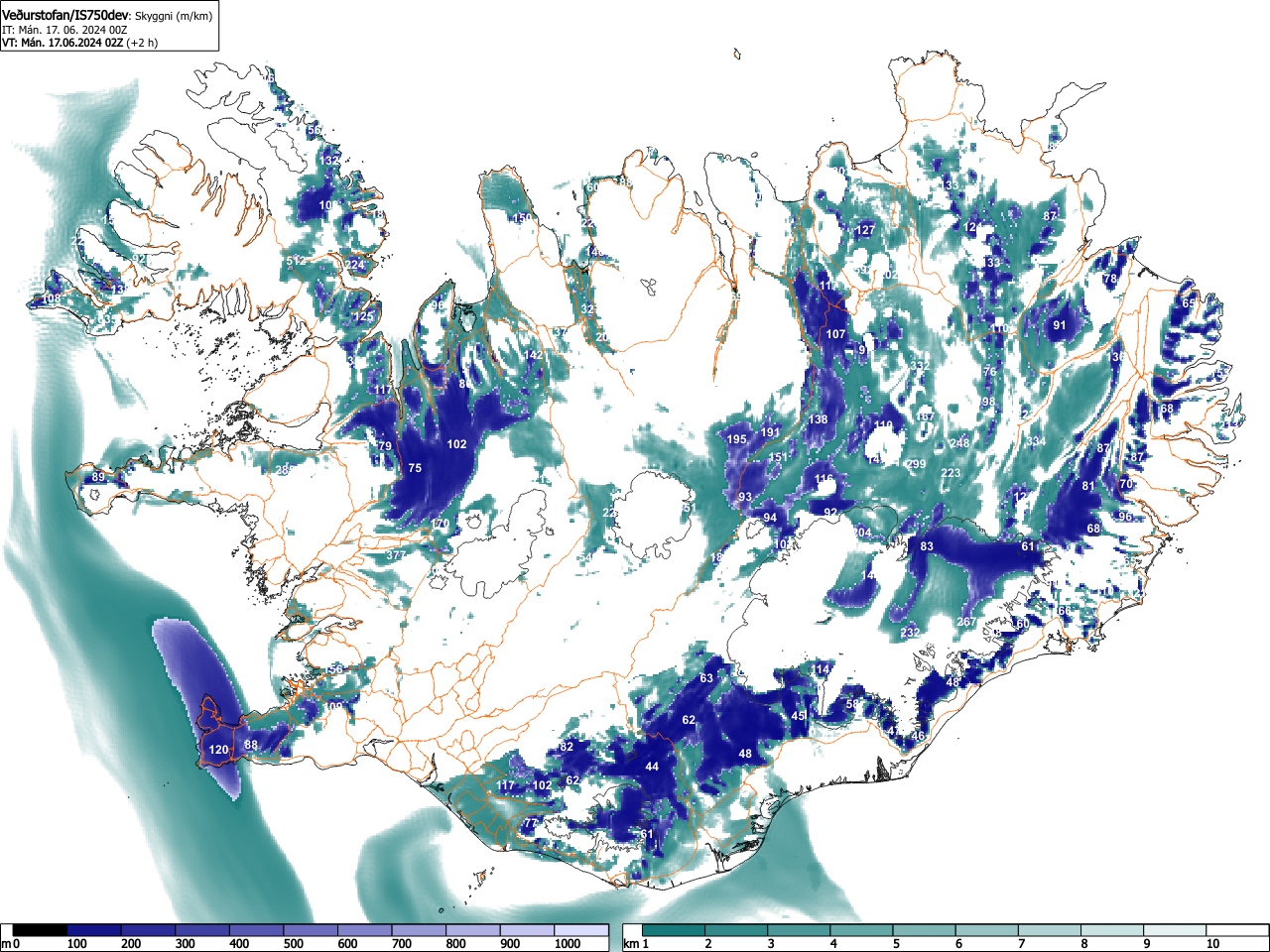Click map value '78' in the northeast
Viewport: 1270px width, 952px height.
(1110, 280)
